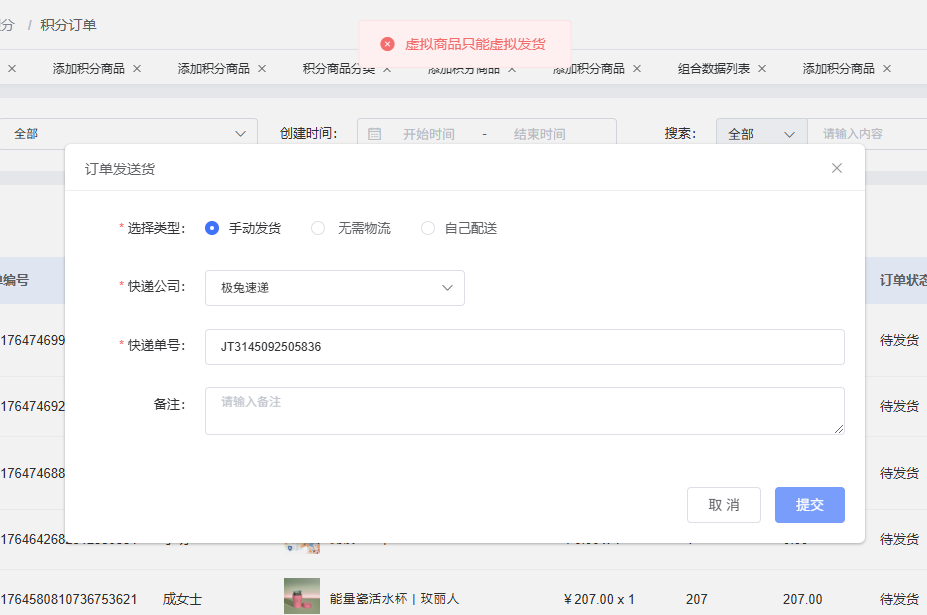Image resolution: width=927 pixels, height=615 pixels.
Task: Open the 能量瓷活水杯 product thumbnail
Action: point(302,597)
